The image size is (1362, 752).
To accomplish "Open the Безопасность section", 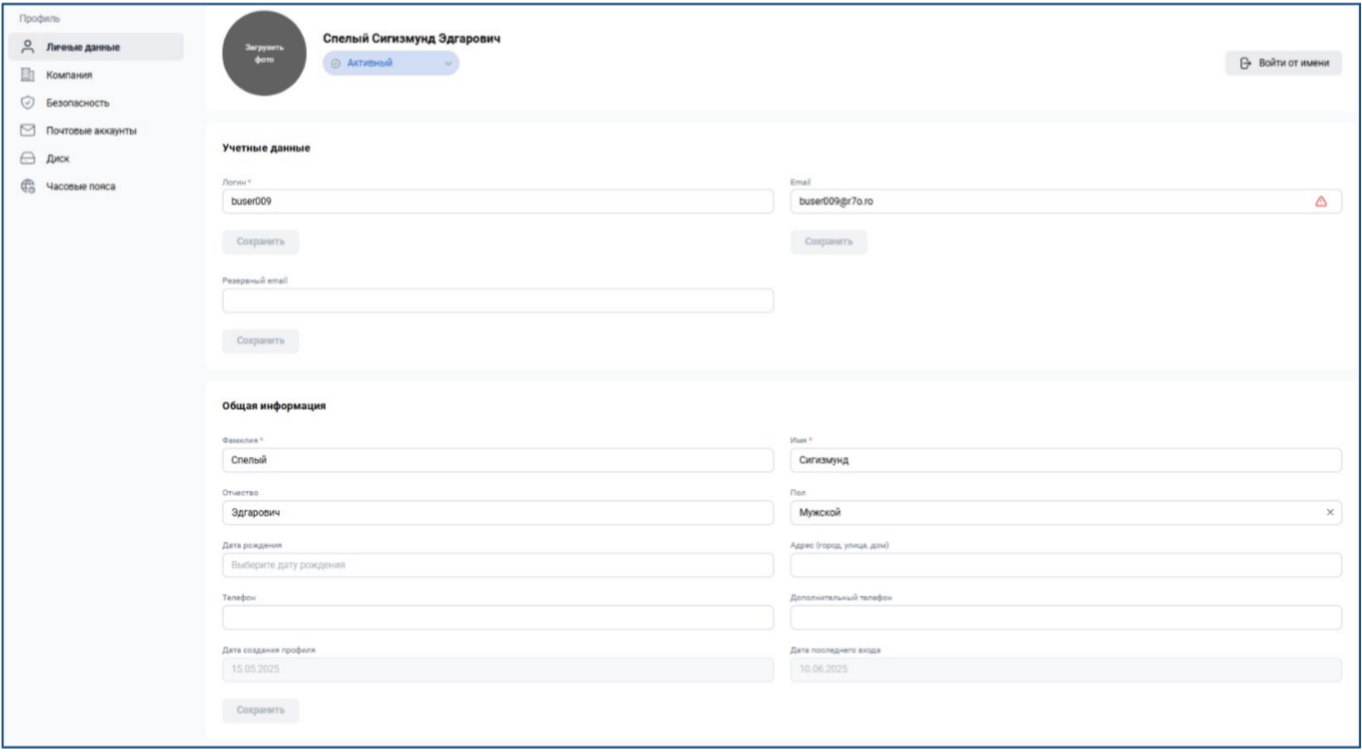I will tap(96, 102).
